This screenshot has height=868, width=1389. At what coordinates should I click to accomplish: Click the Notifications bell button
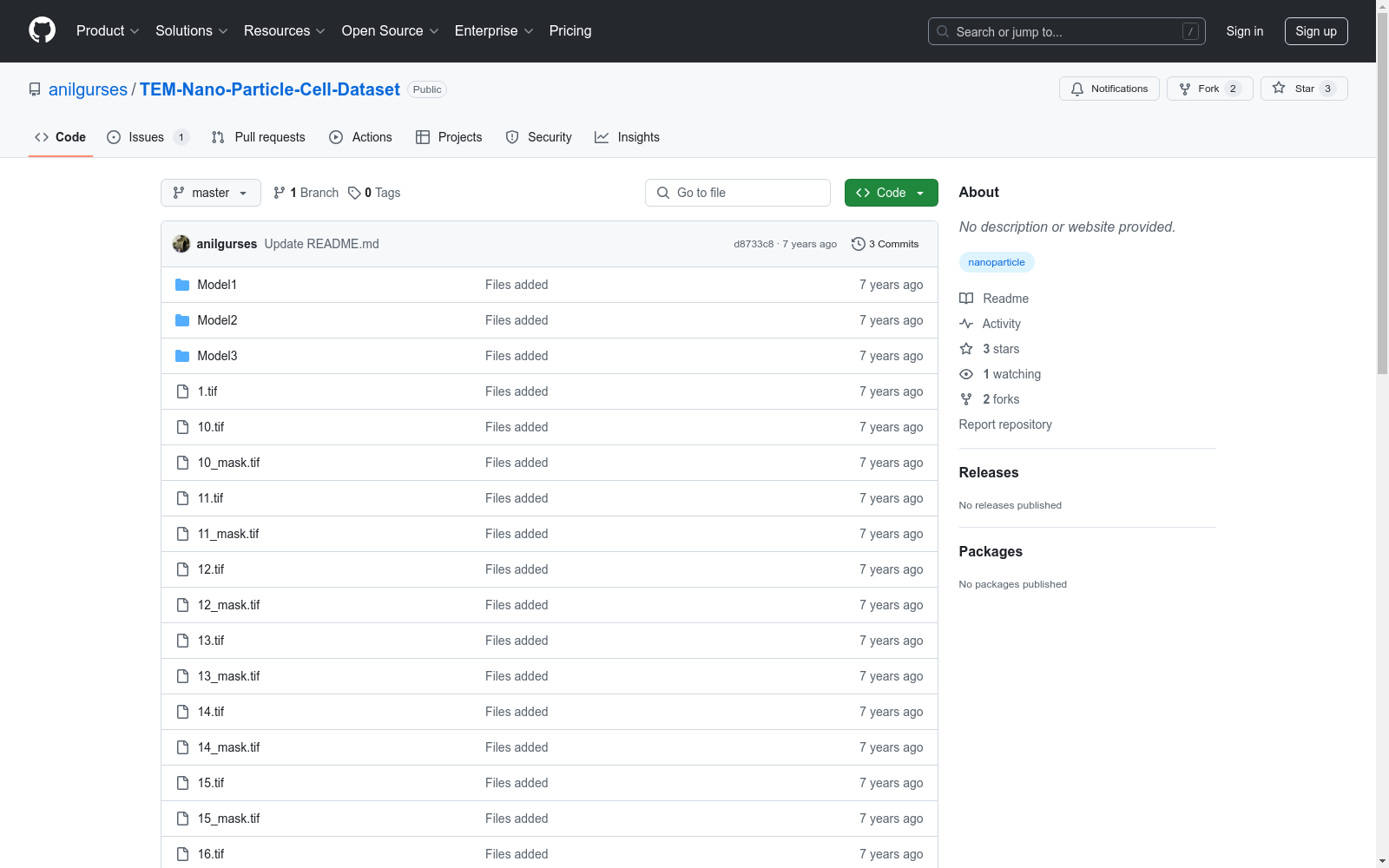point(1109,89)
